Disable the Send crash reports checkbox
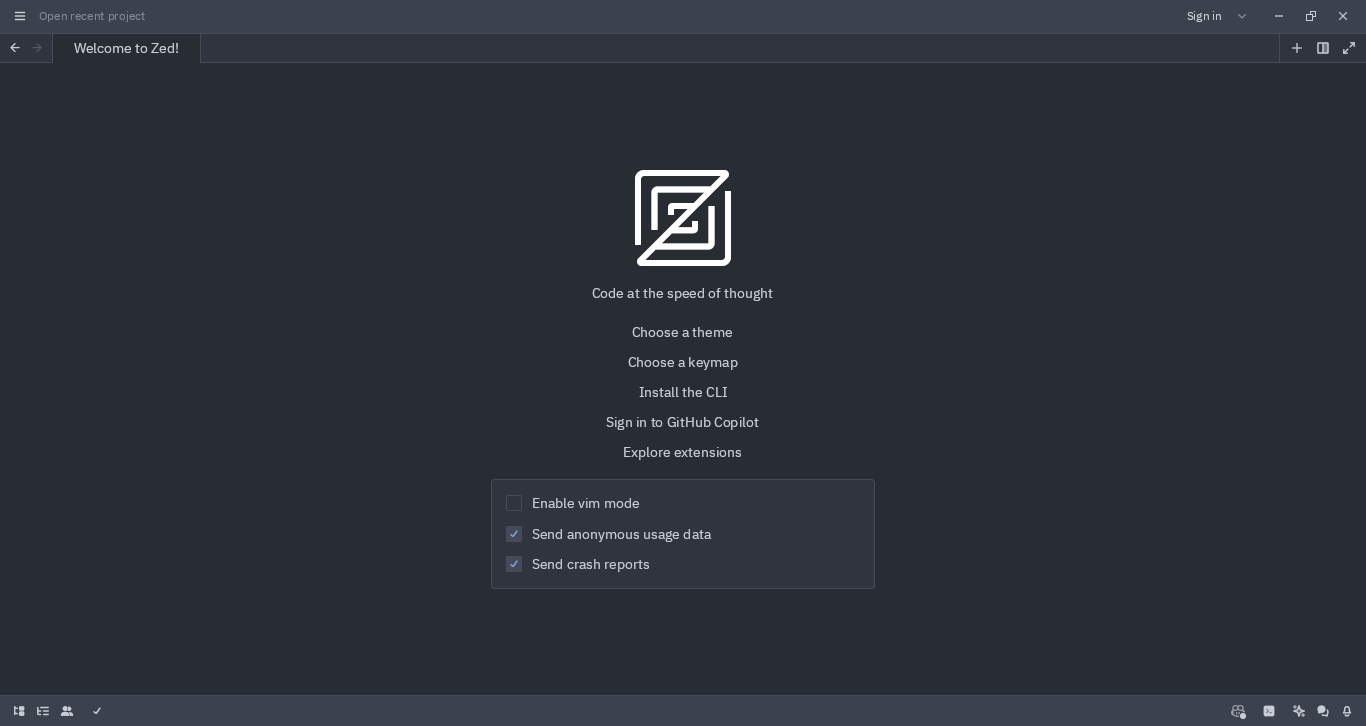 514,564
